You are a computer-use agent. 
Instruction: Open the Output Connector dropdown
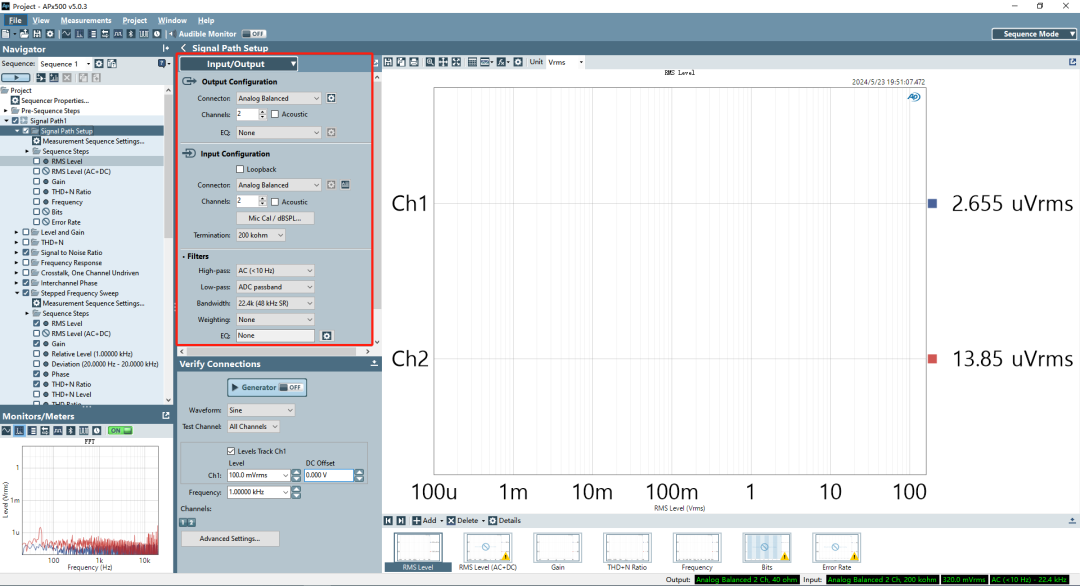[x=278, y=98]
